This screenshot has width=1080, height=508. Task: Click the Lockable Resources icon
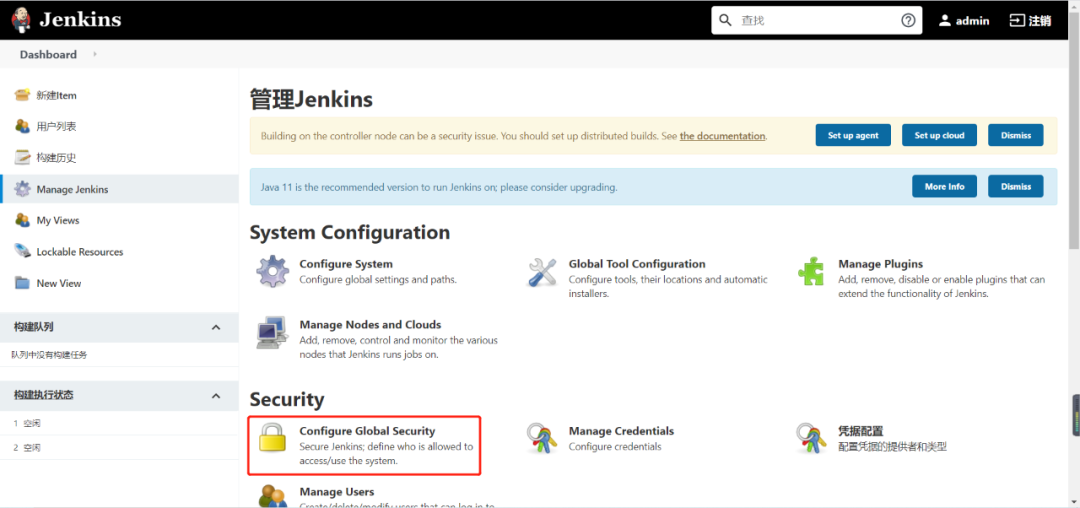pos(23,251)
